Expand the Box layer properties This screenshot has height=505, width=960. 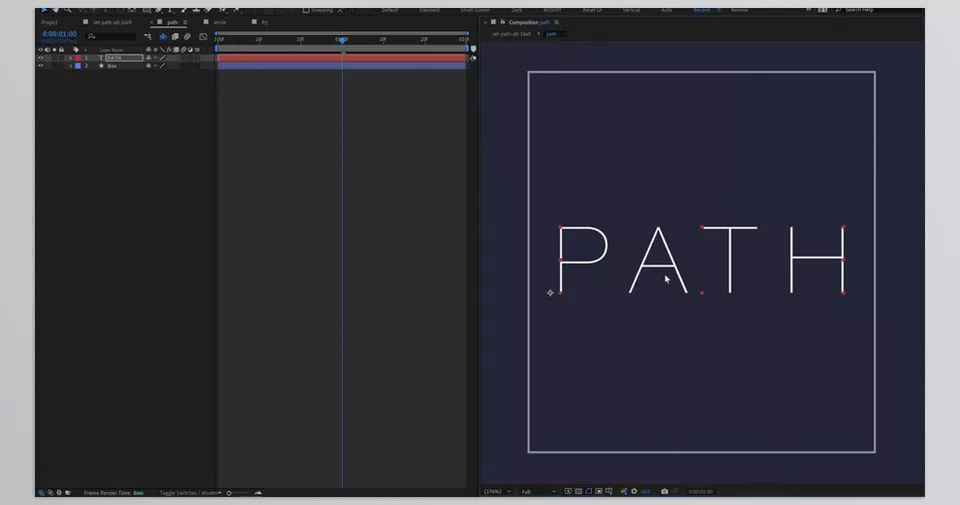(x=70, y=65)
